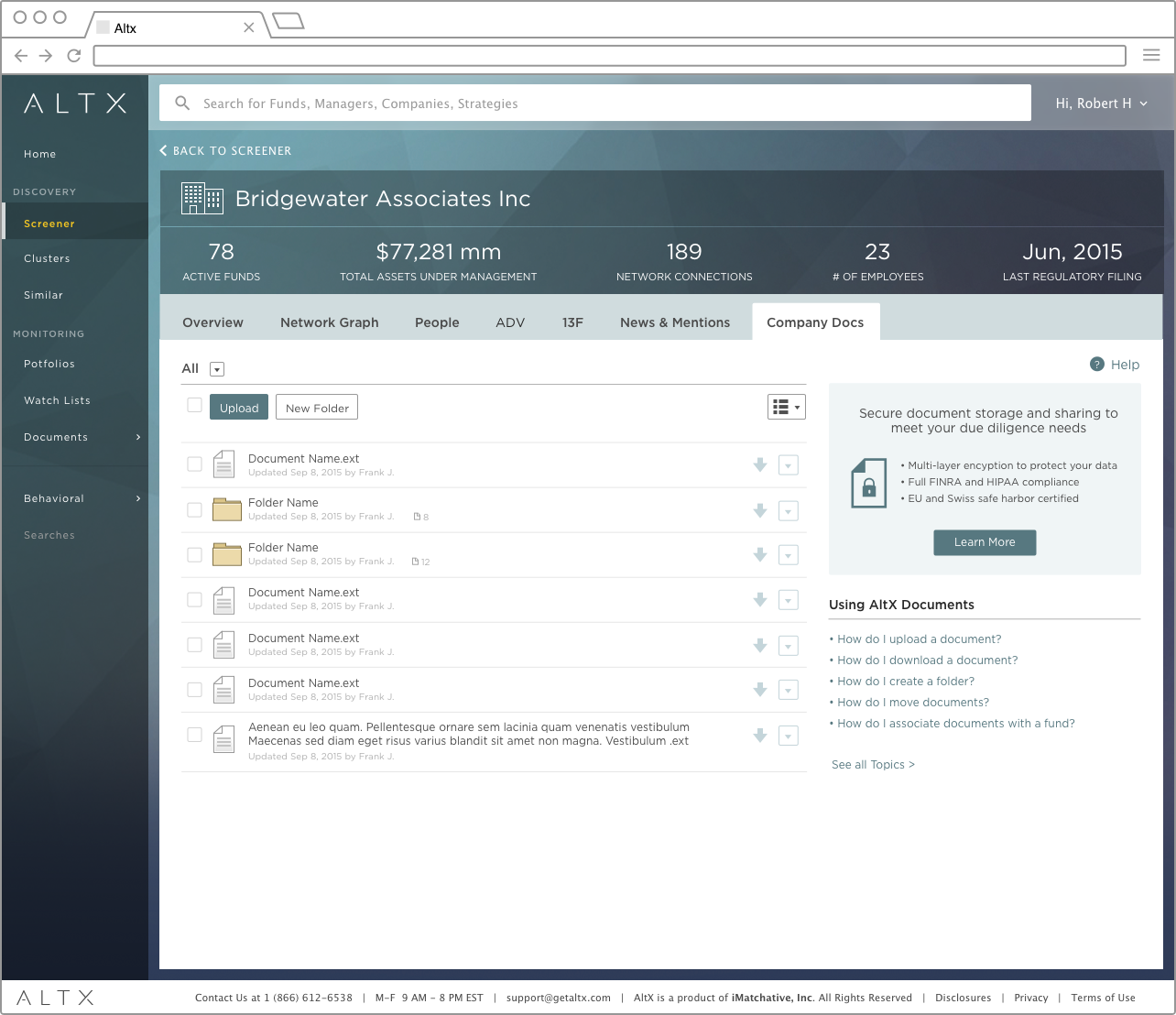This screenshot has height=1015, width=1176.
Task: Toggle the select-all checkbox beside Upload
Action: pos(194,405)
